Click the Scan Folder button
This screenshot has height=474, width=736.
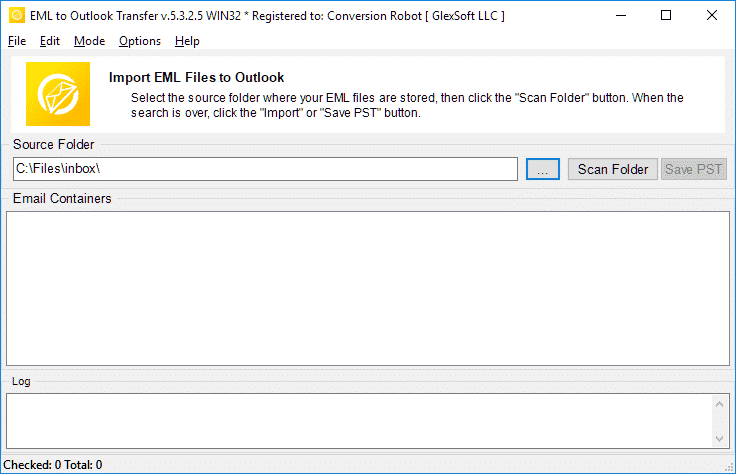(x=613, y=169)
